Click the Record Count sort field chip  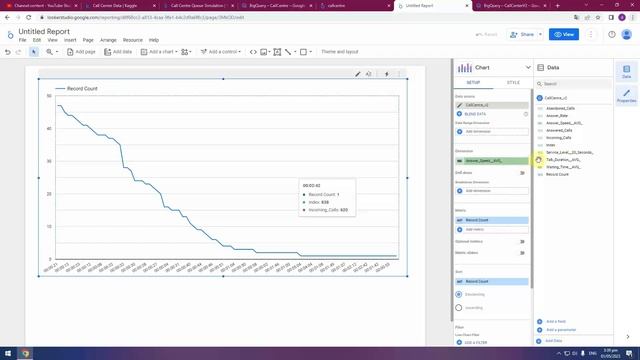(x=492, y=282)
